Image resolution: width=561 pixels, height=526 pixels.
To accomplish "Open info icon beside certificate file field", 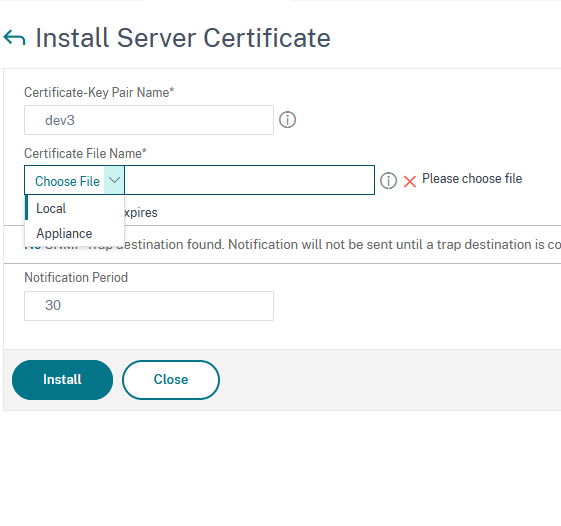I will pos(388,180).
